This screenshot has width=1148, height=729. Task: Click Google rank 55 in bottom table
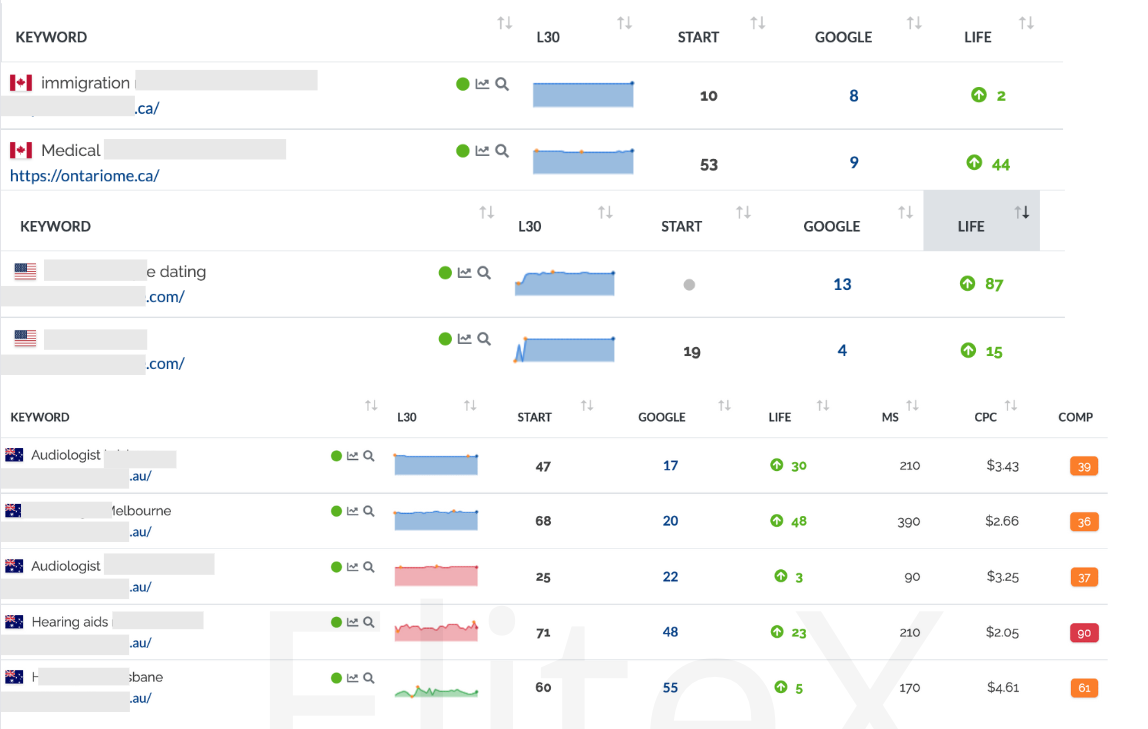[670, 688]
